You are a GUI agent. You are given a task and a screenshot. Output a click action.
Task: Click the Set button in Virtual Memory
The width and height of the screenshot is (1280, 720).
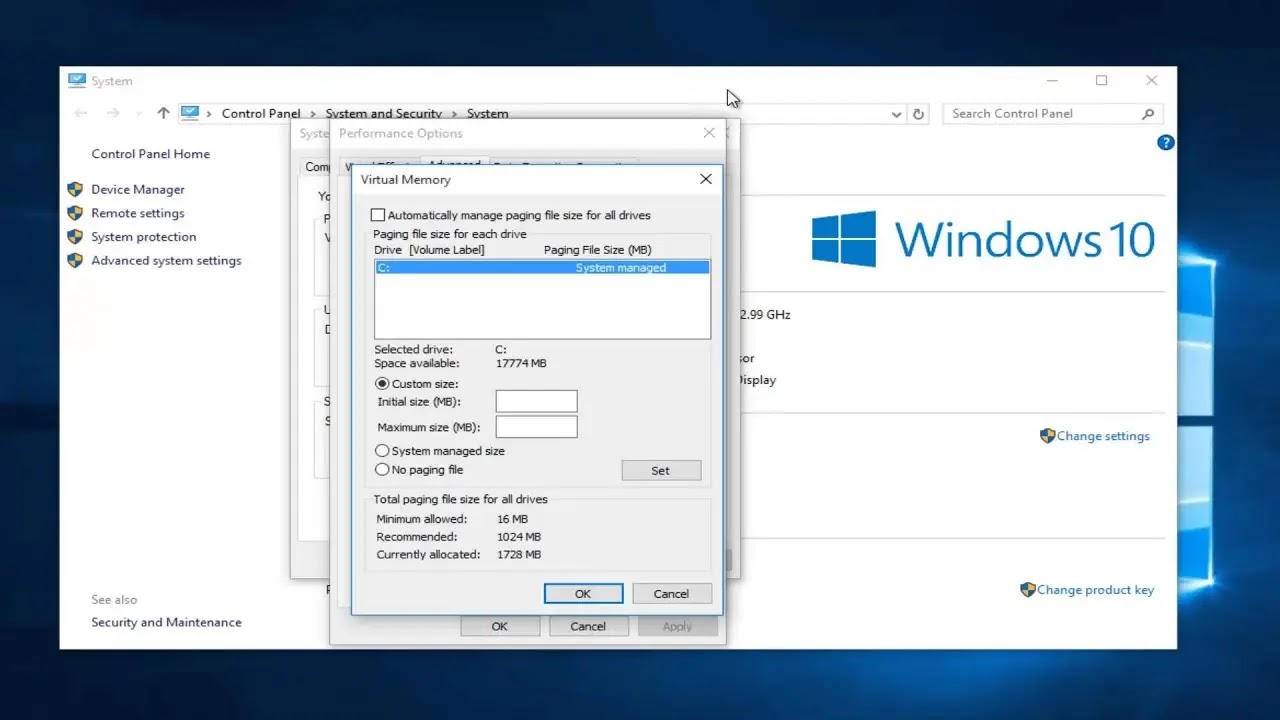(x=661, y=470)
